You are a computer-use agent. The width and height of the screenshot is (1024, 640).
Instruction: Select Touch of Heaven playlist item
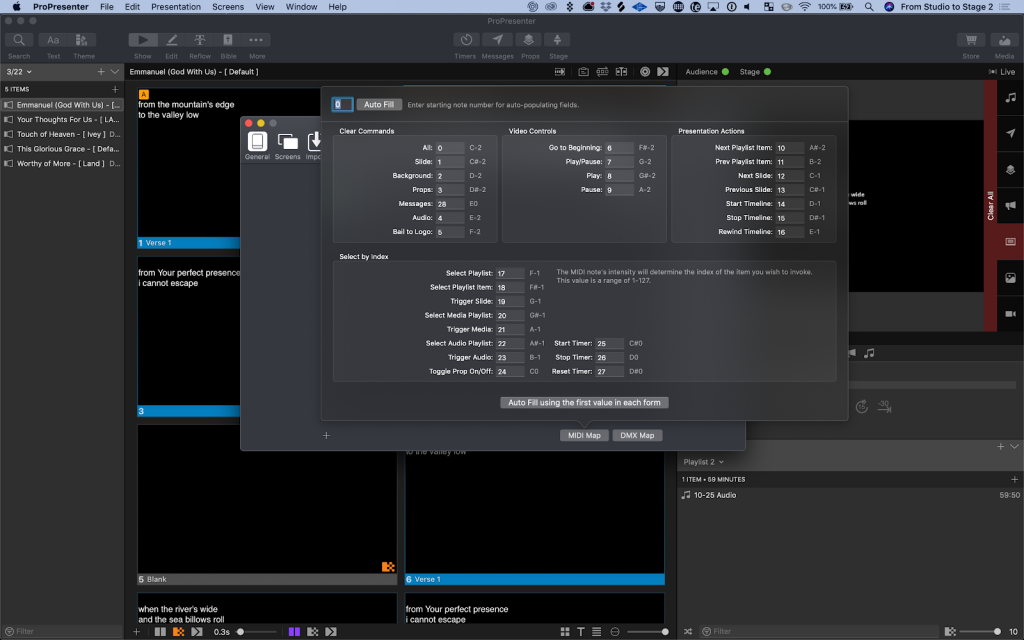[x=62, y=134]
